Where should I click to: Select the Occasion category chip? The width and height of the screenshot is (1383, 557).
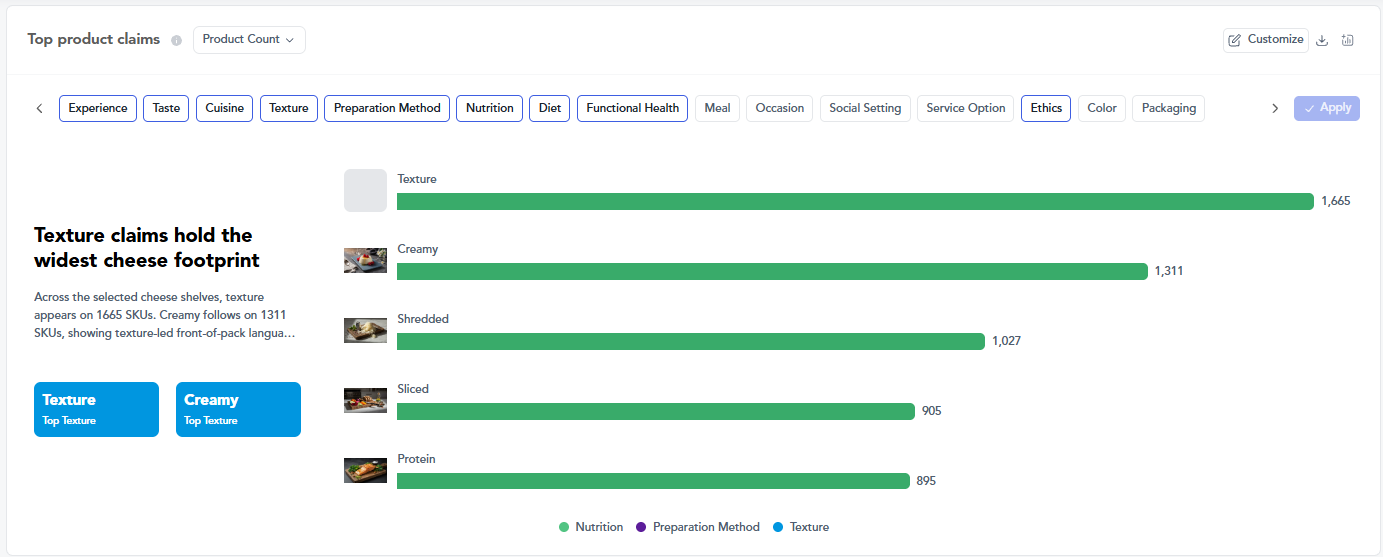(x=780, y=108)
